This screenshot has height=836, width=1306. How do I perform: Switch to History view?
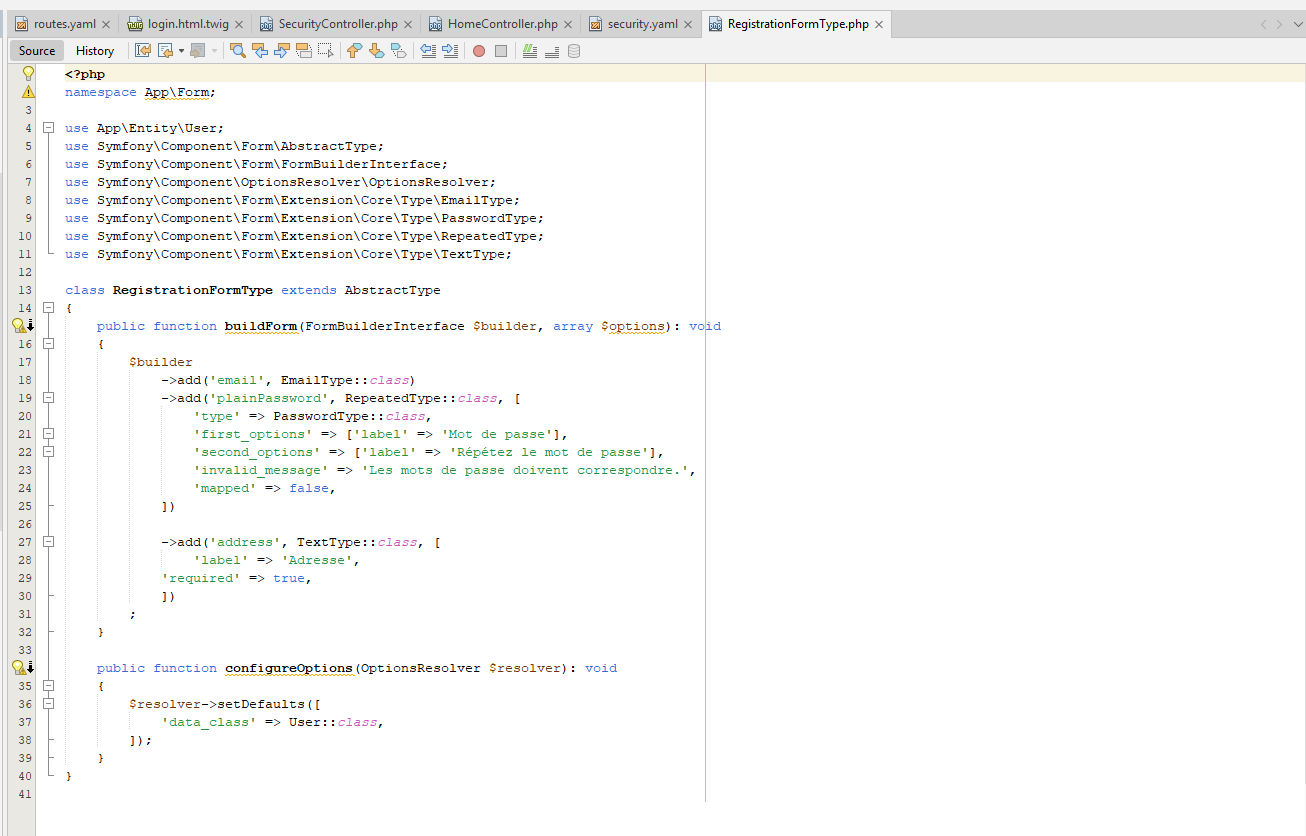pyautogui.click(x=95, y=51)
